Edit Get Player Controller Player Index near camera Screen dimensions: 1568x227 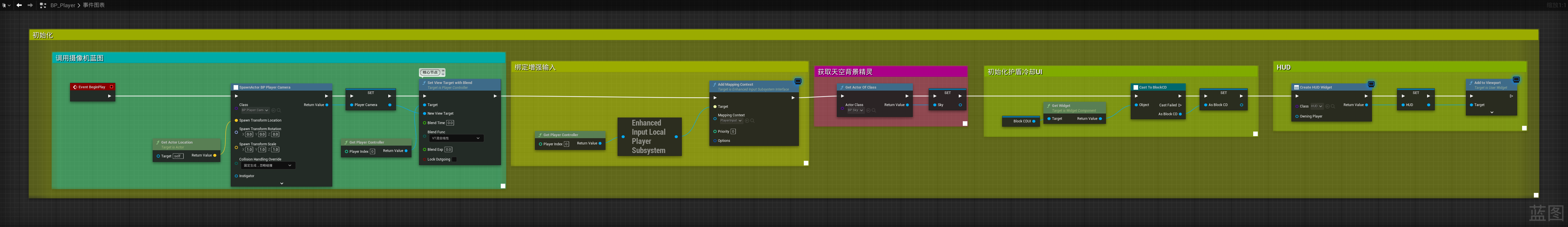(x=372, y=152)
